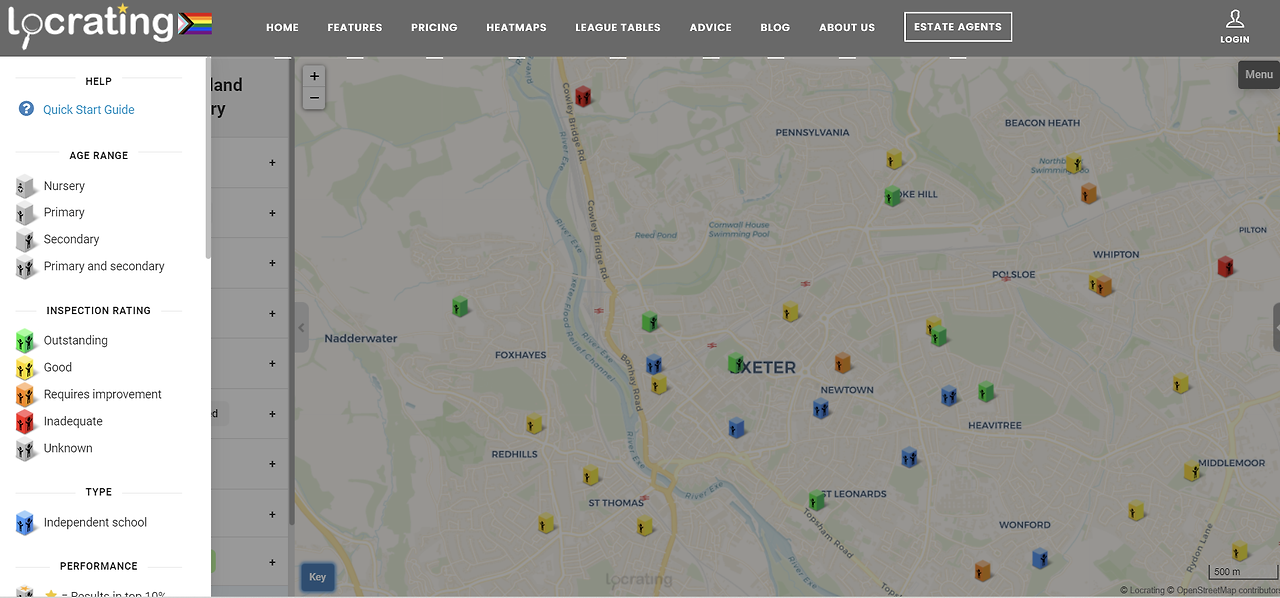Click the Inadequate label in the key
This screenshot has width=1280, height=598.
click(x=73, y=421)
